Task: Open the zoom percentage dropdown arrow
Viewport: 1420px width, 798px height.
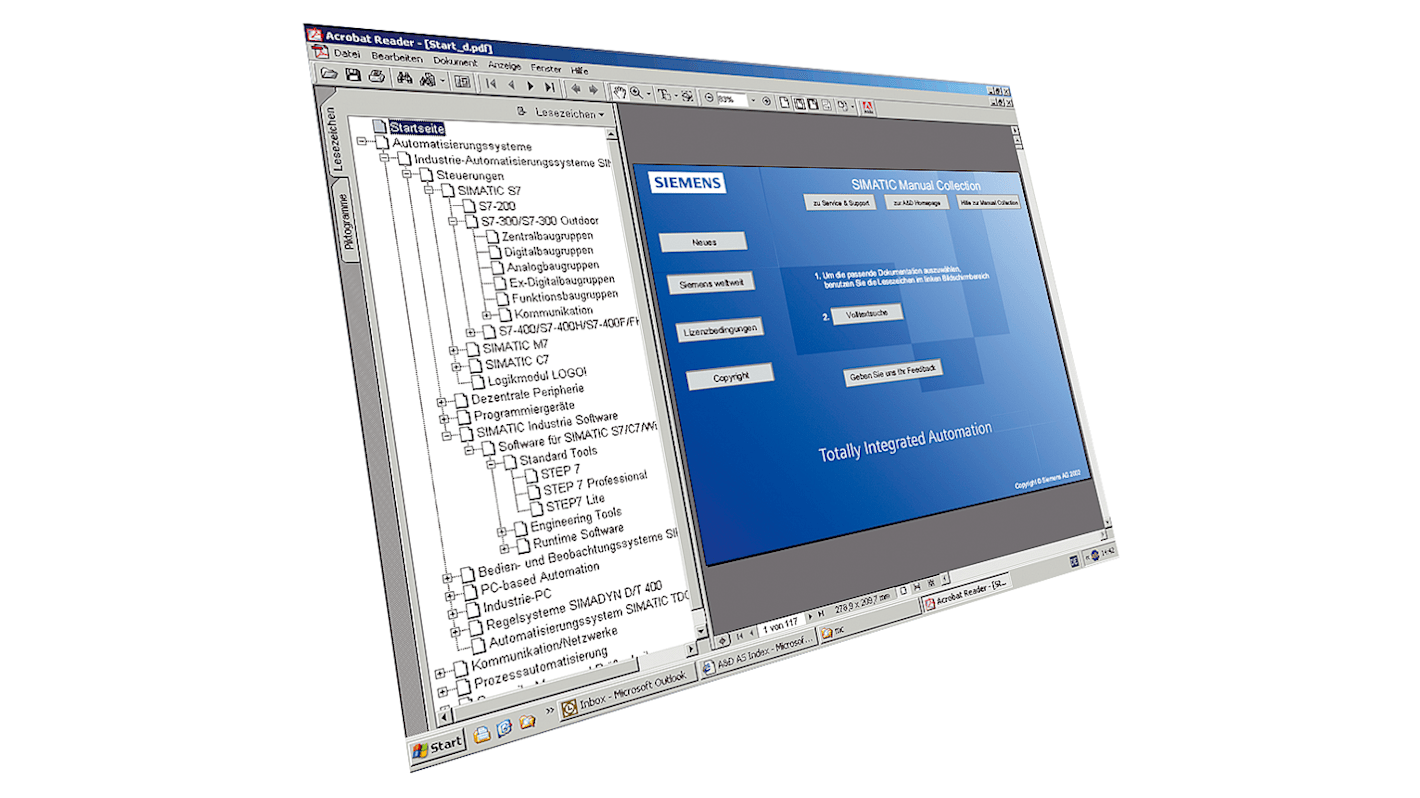Action: point(753,100)
